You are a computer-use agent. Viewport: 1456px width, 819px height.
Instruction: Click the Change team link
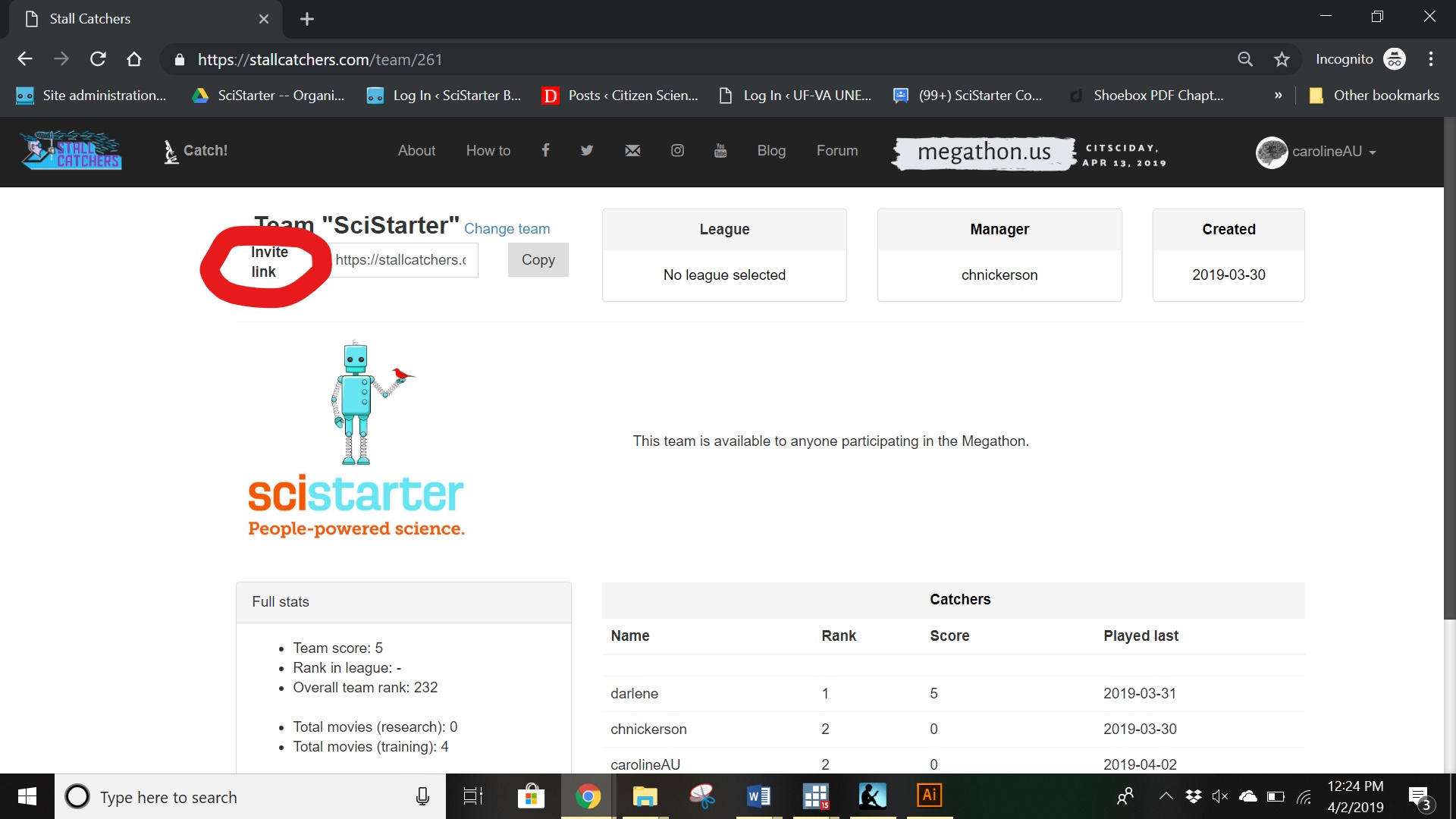point(507,228)
